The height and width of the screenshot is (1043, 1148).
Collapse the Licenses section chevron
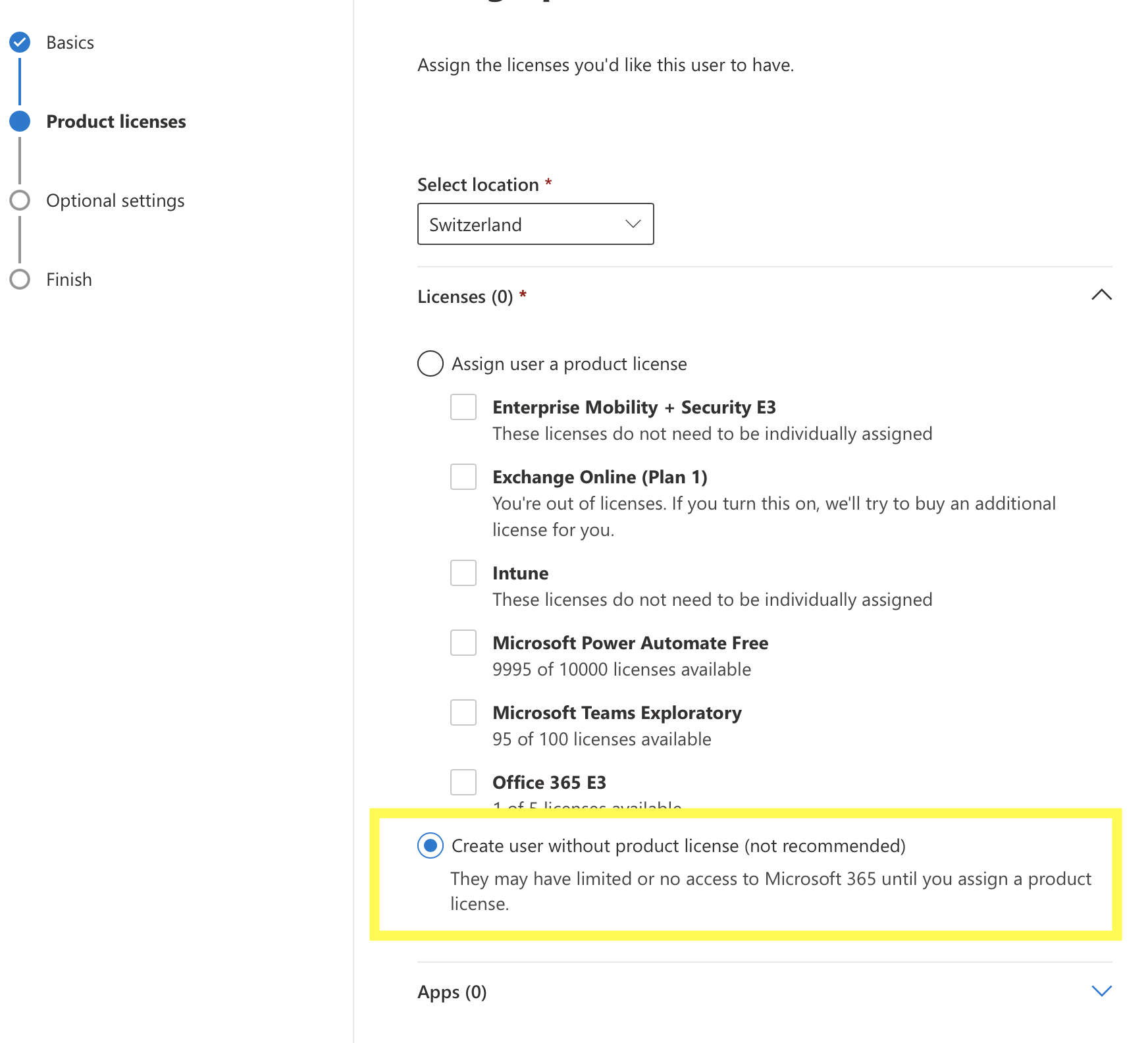click(x=1101, y=294)
